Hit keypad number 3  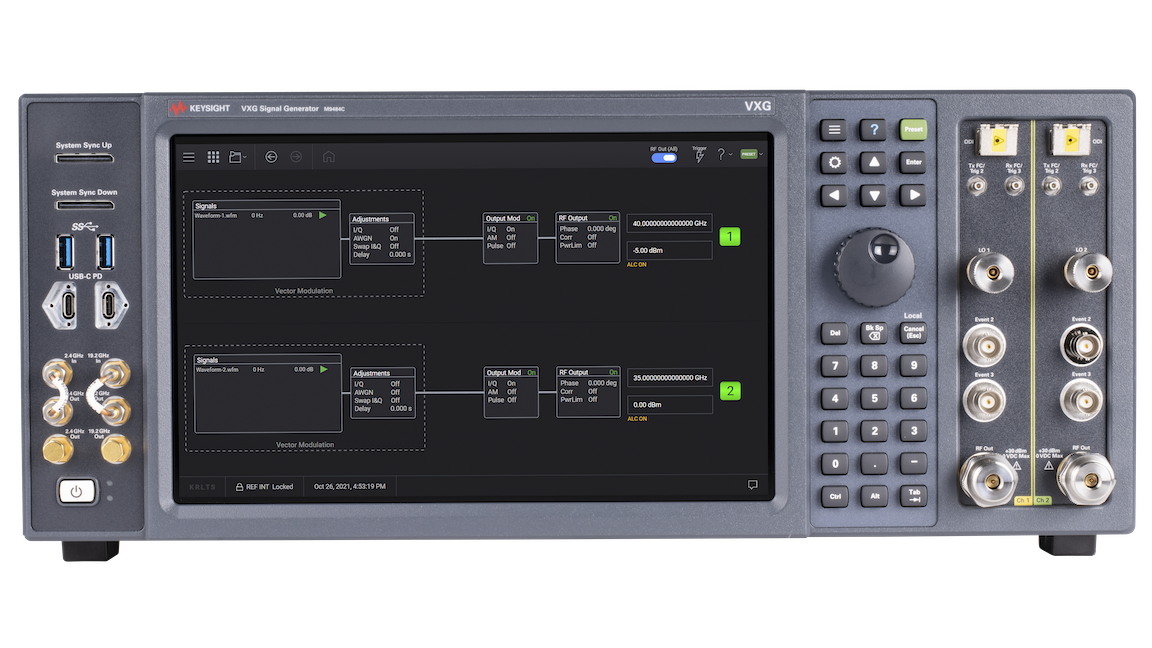click(x=914, y=431)
